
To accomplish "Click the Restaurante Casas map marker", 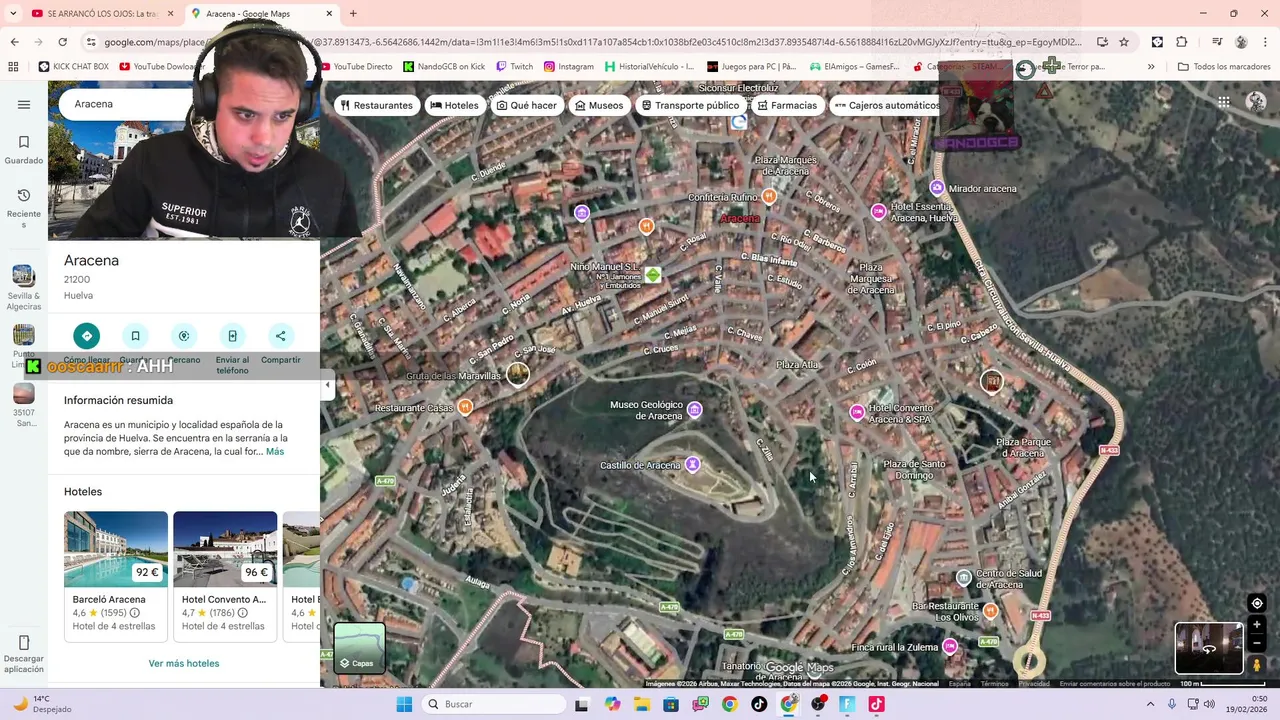I will [465, 407].
